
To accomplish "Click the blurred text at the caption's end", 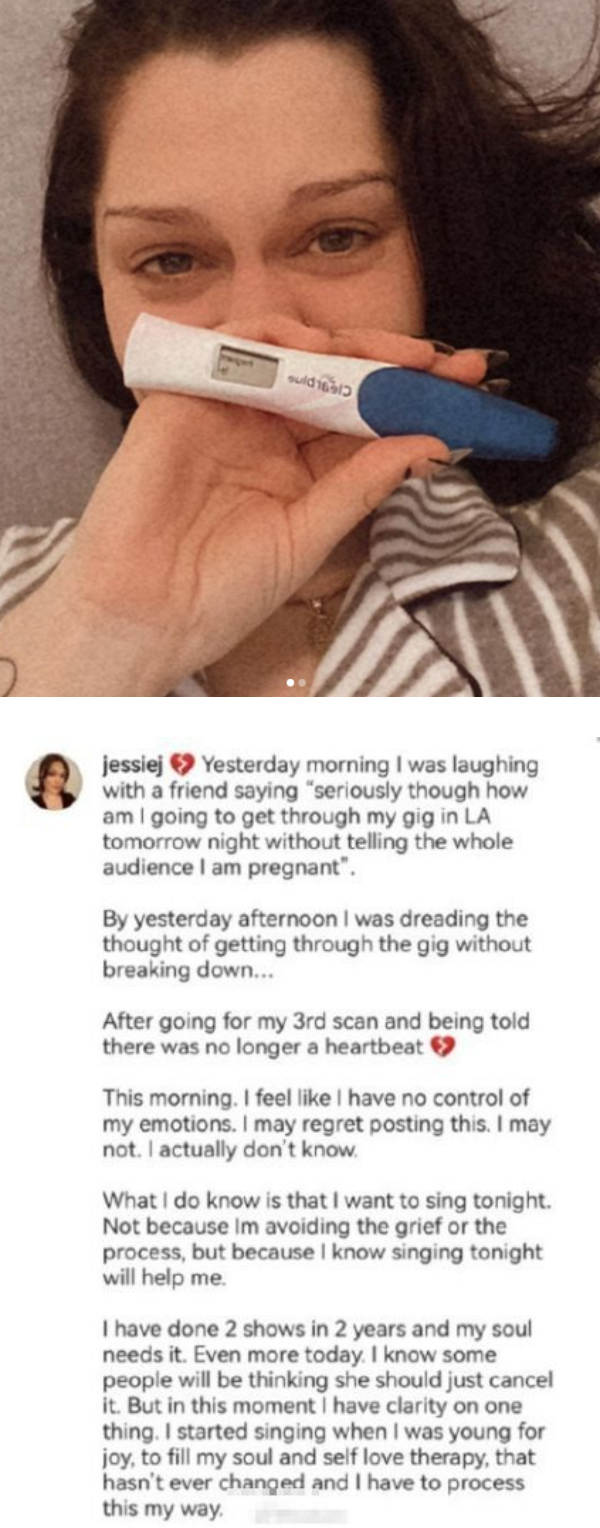I will coord(300,1511).
